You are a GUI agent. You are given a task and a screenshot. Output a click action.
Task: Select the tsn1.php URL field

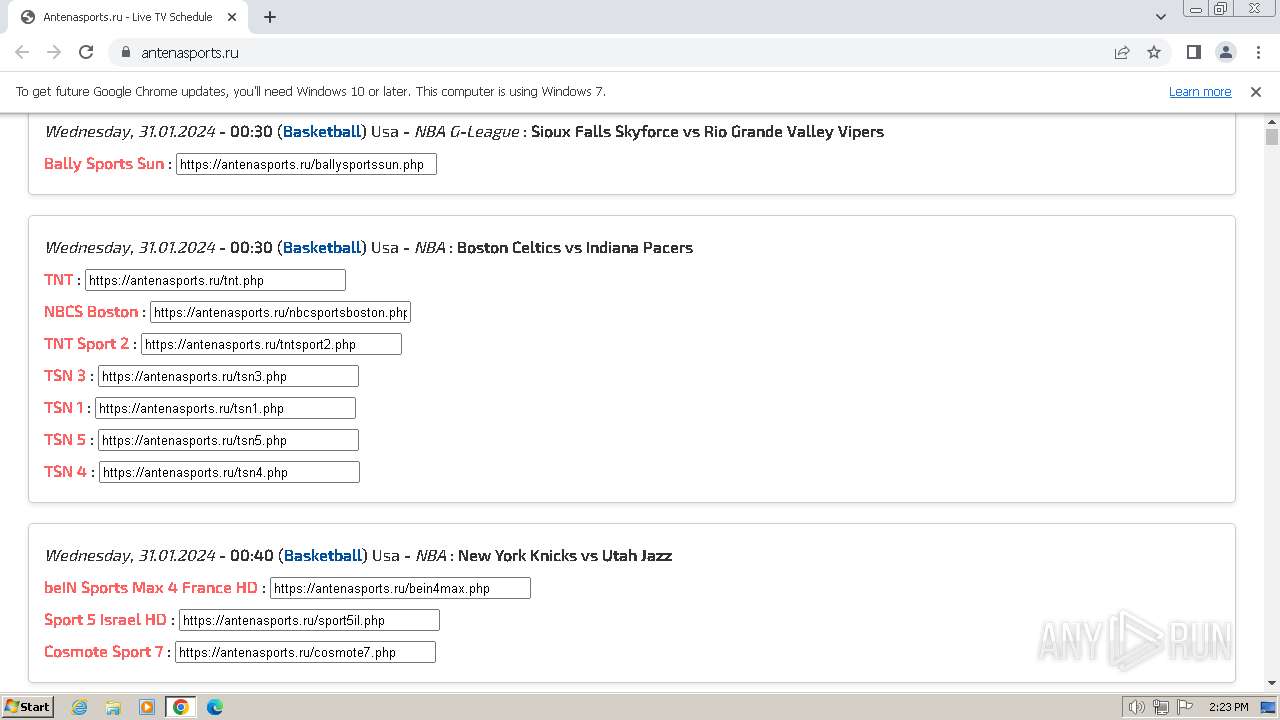[225, 408]
